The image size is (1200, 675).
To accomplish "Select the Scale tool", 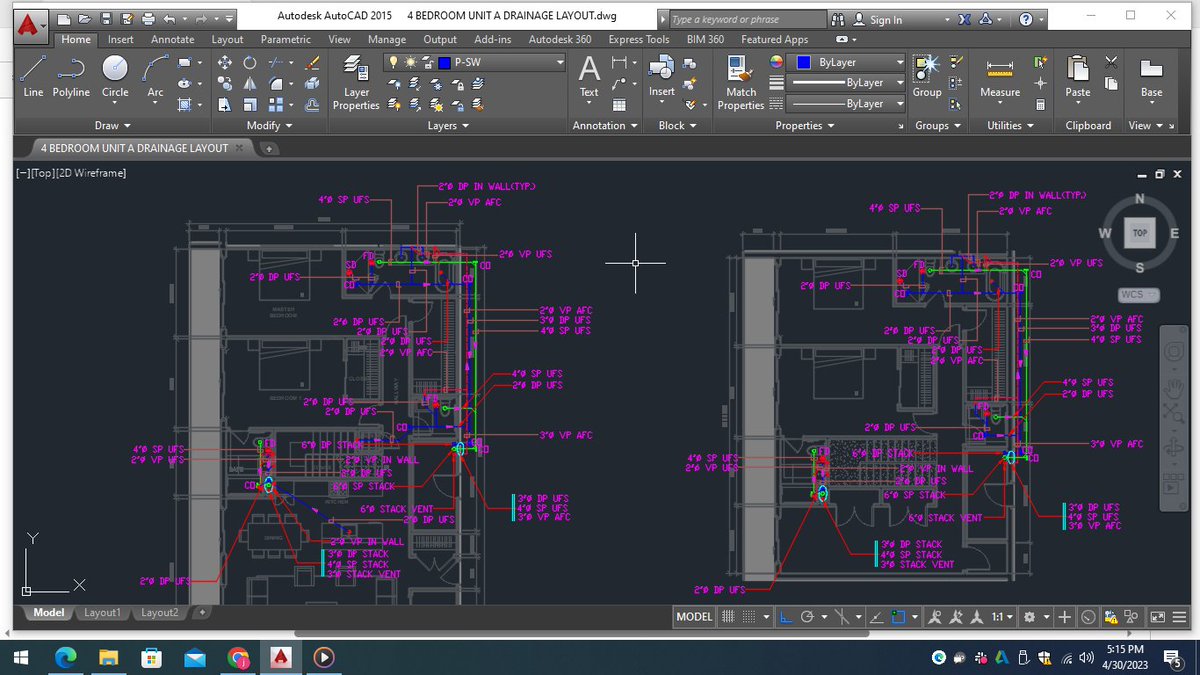I will coord(250,104).
